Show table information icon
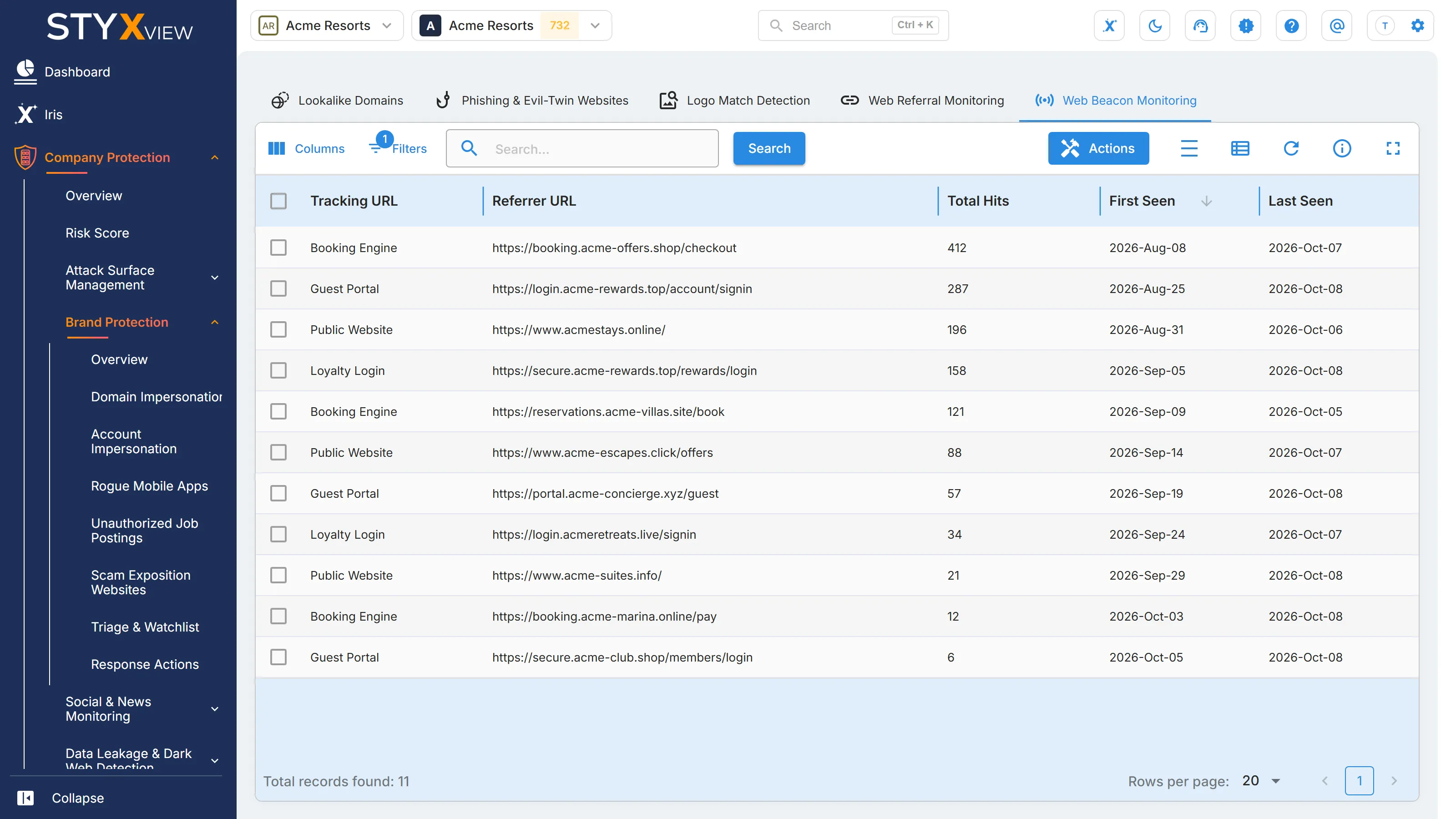1456x819 pixels. coord(1342,148)
